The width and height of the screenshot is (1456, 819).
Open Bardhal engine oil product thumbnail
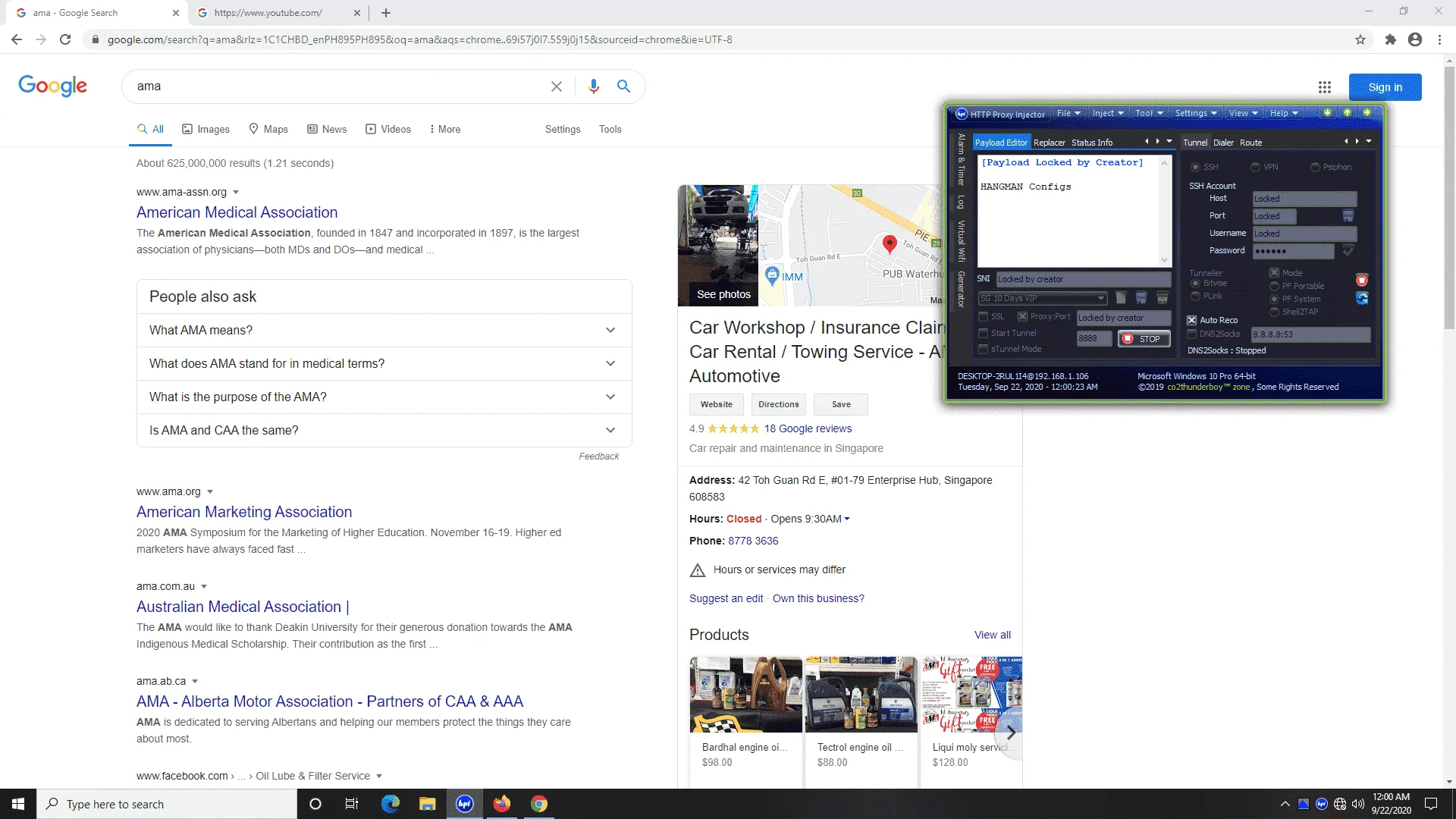pos(745,695)
